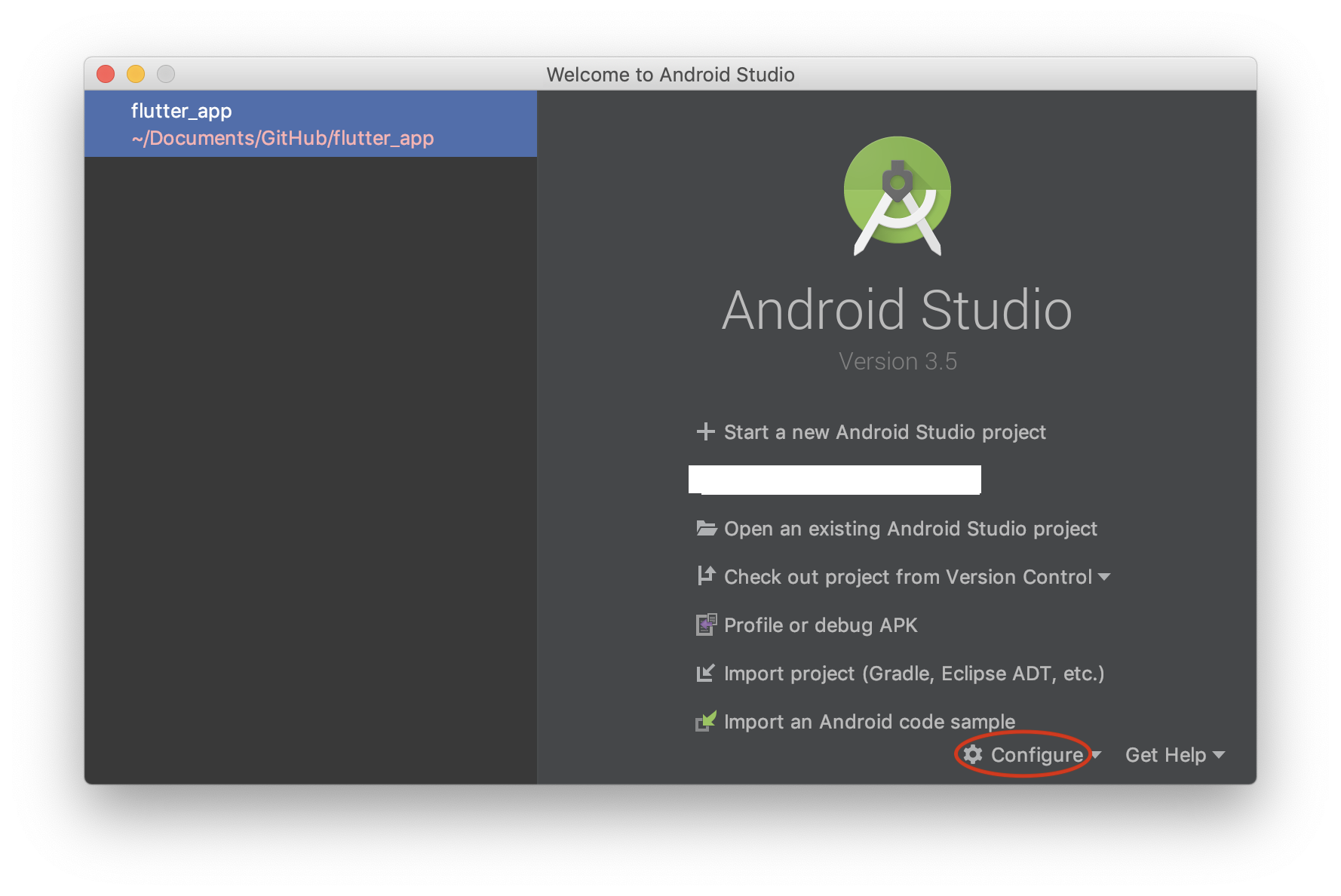
Task: Click the open folder icon
Action: coord(706,528)
